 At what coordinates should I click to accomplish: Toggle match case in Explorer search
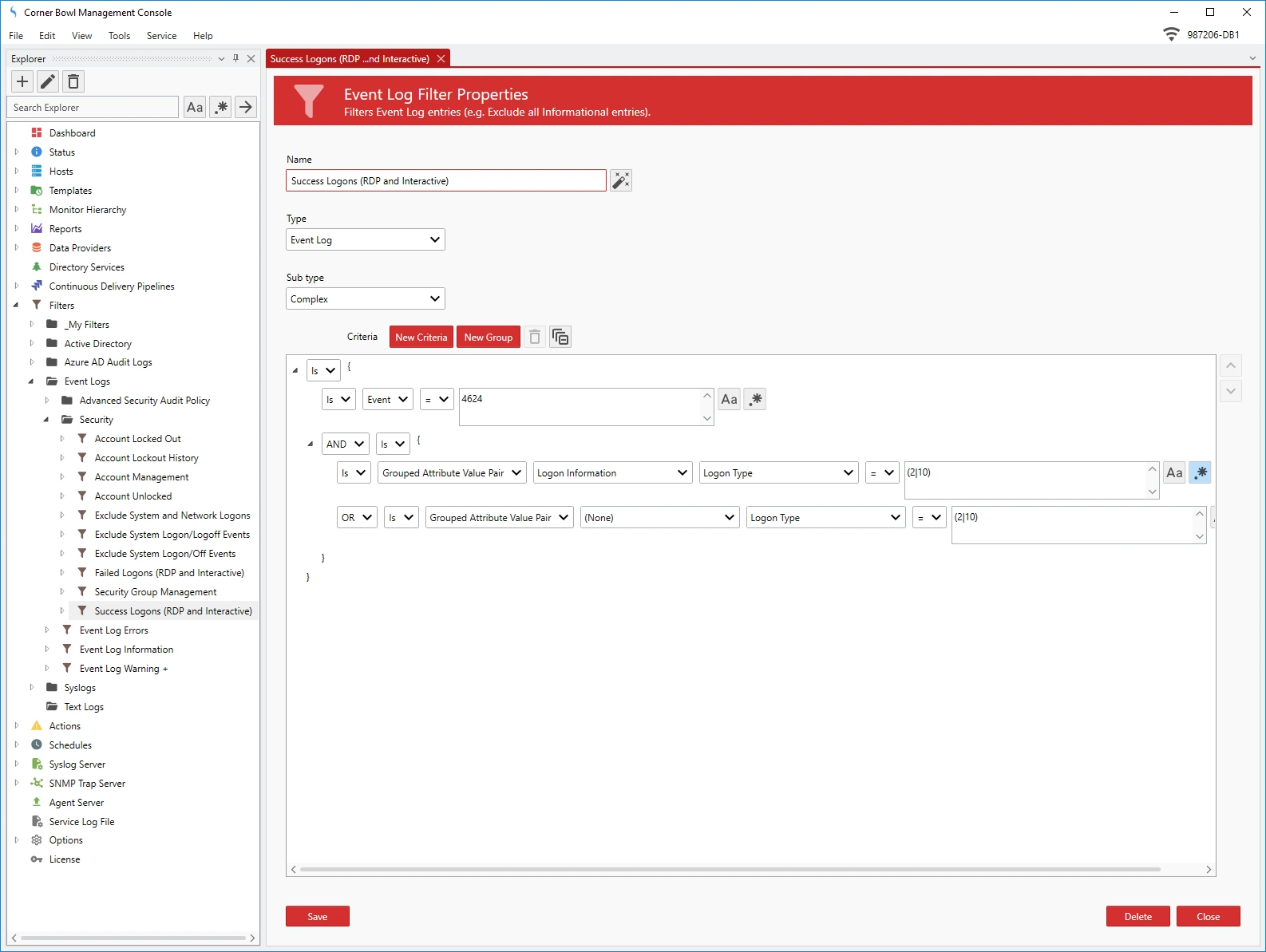pos(195,107)
